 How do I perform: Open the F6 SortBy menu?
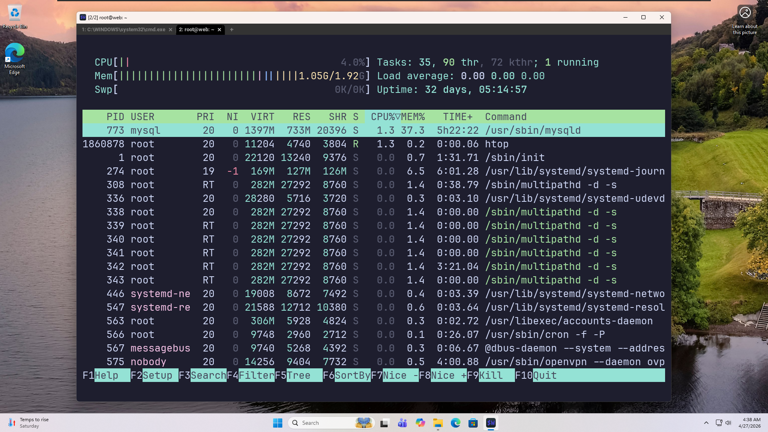(351, 376)
